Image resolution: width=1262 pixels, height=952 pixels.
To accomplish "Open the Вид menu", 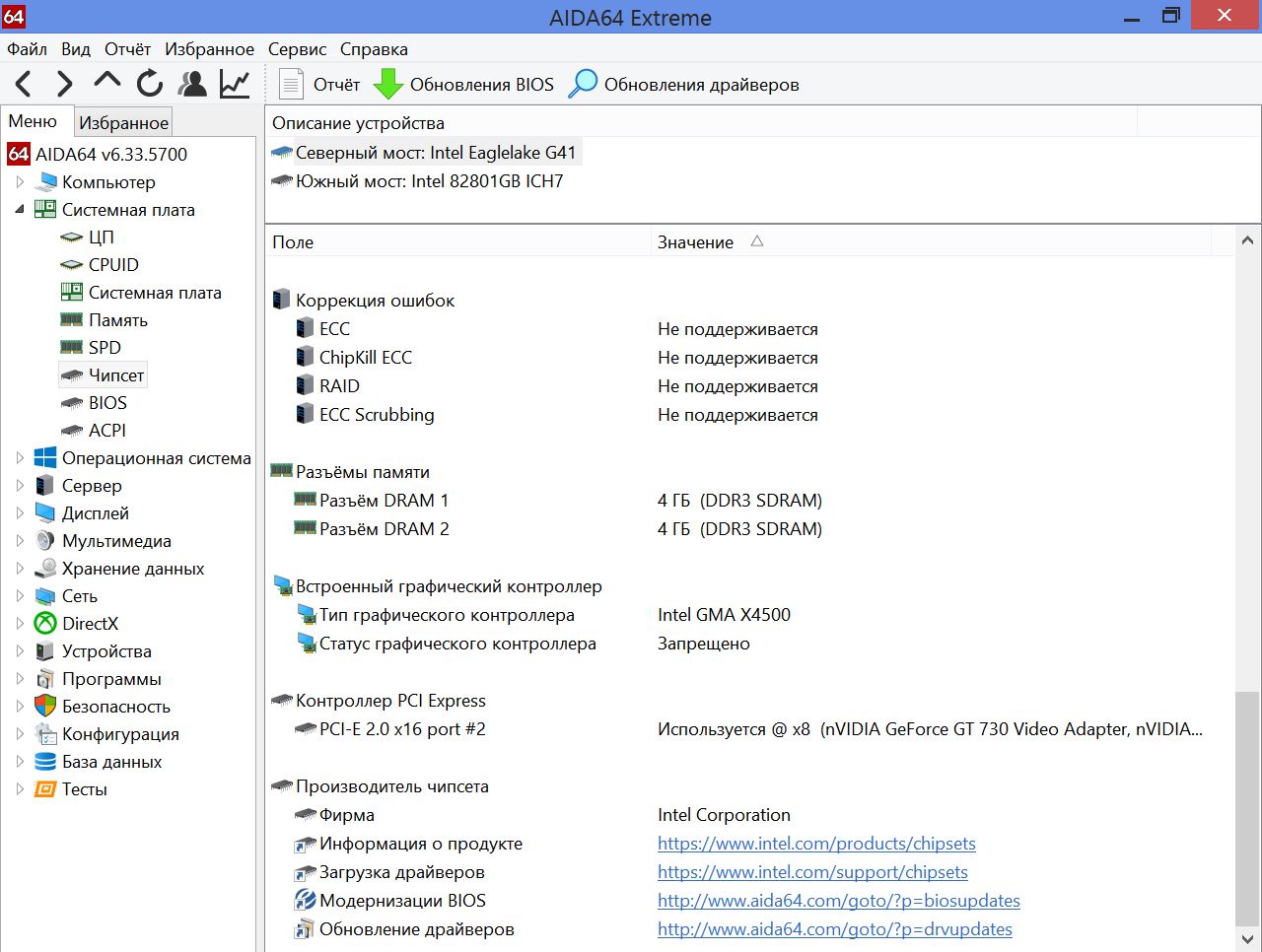I will [76, 49].
